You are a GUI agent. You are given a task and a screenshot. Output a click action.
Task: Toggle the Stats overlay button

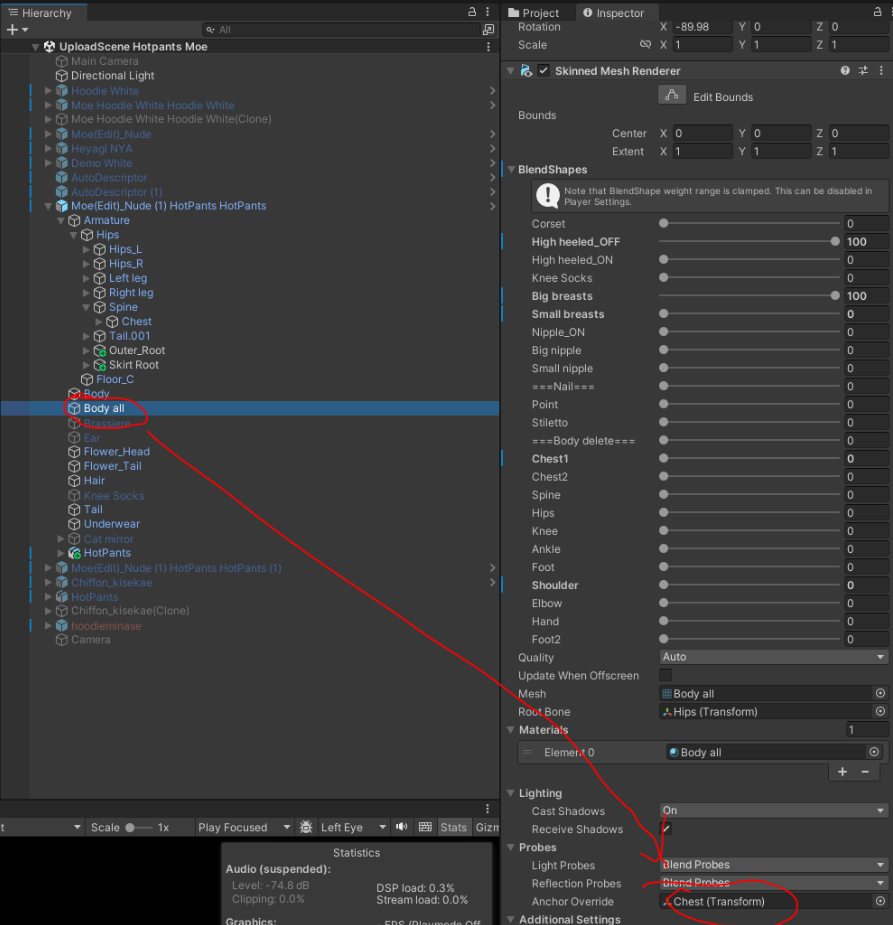[x=453, y=827]
